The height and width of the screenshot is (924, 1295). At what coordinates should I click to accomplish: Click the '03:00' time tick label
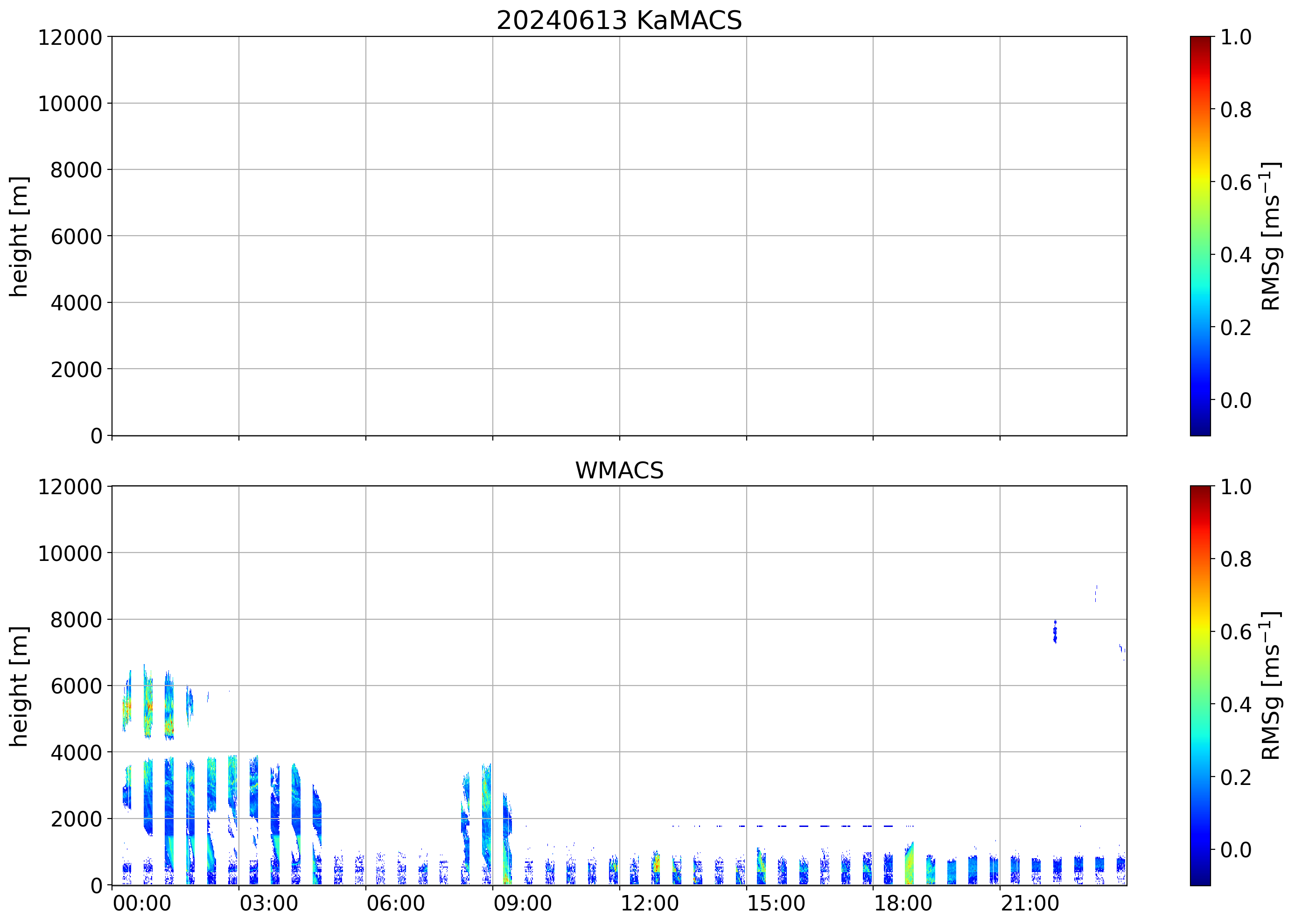click(268, 903)
